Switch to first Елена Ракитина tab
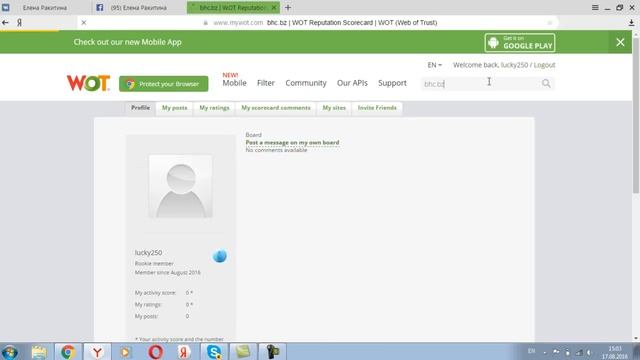640x360 pixels. coord(45,7)
